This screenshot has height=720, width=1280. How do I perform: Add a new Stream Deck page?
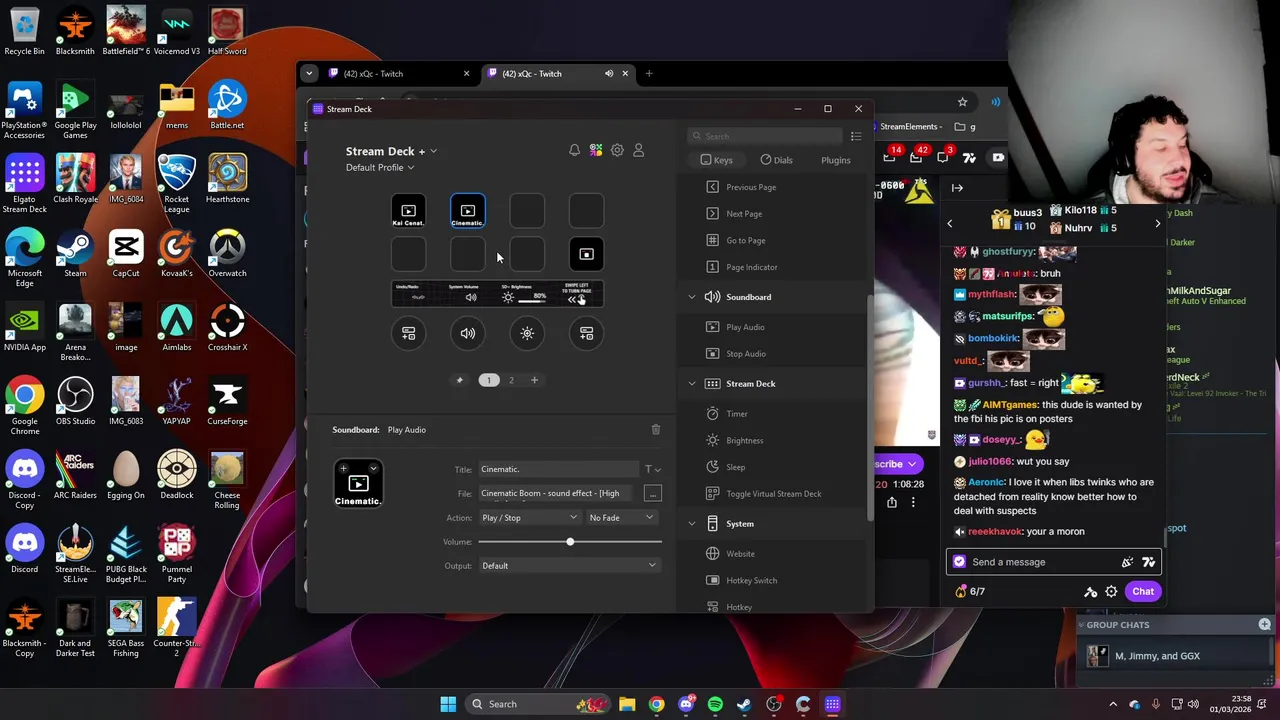tap(534, 380)
